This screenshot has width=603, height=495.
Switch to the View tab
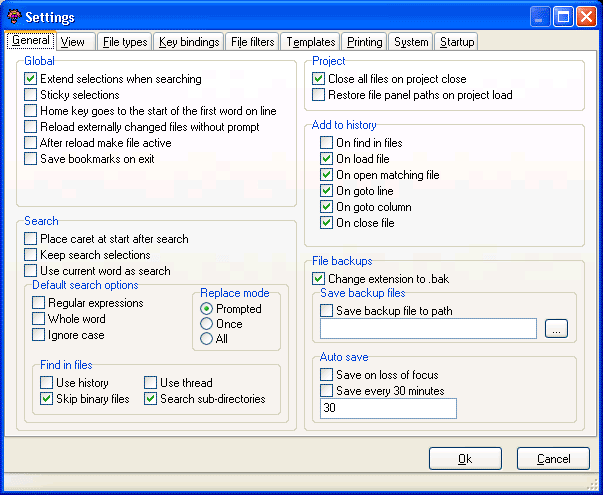72,42
